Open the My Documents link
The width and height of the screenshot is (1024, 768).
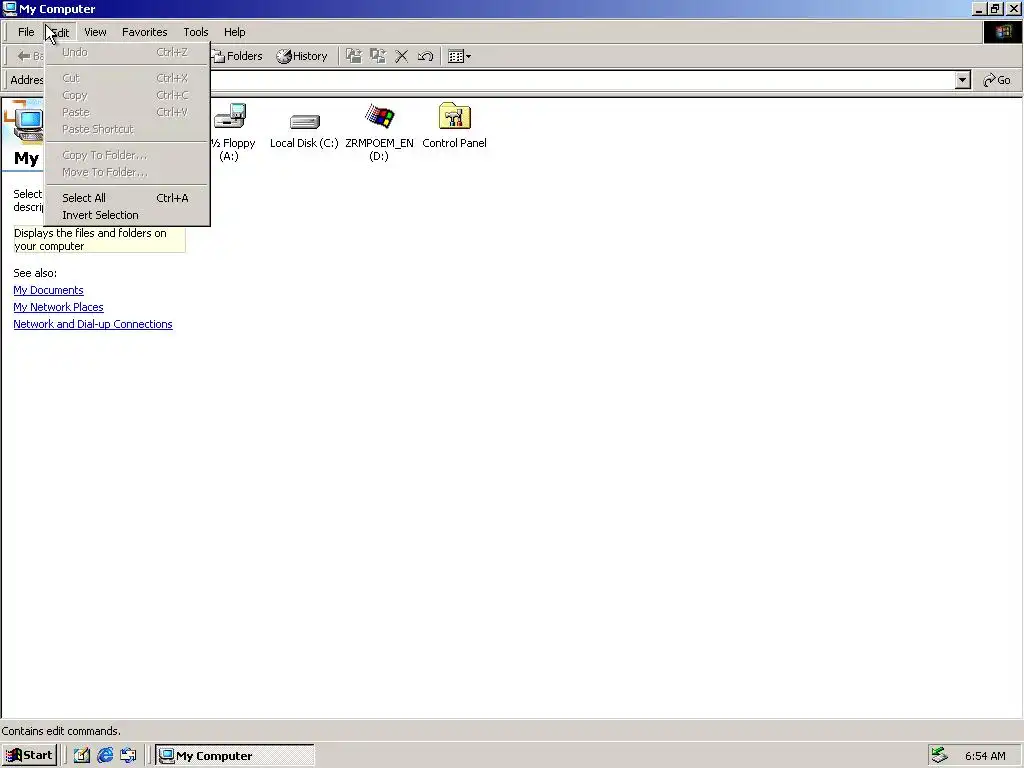click(48, 290)
